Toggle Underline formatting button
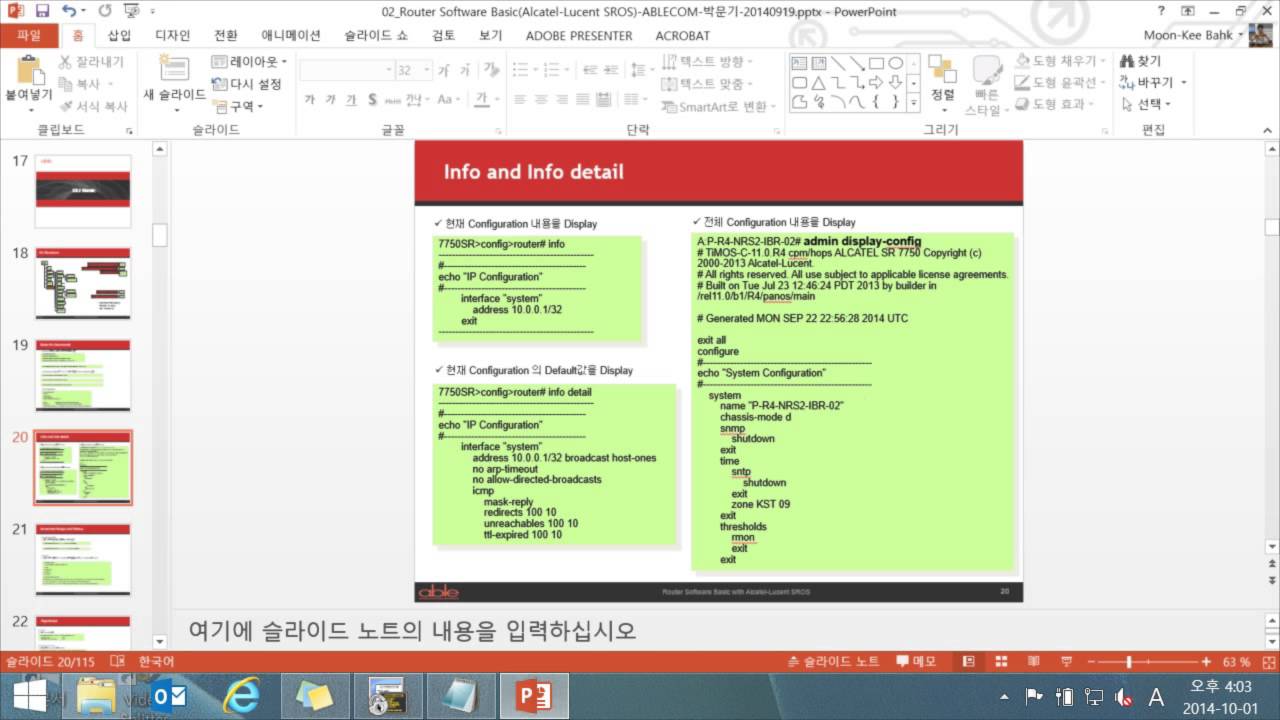1280x720 pixels. (351, 100)
